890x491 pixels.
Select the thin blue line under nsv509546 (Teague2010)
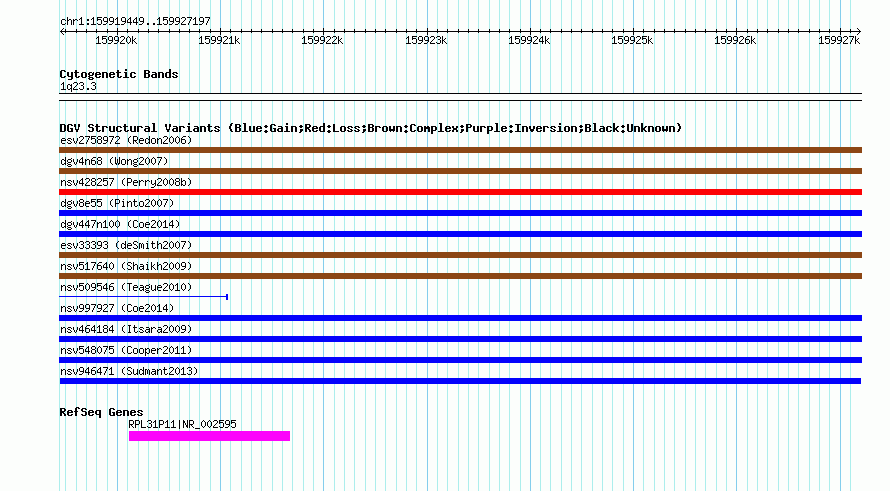pos(144,297)
